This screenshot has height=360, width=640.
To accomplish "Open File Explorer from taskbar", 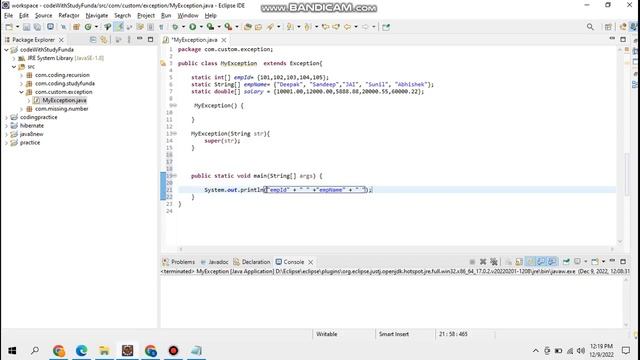I will tap(104, 350).
